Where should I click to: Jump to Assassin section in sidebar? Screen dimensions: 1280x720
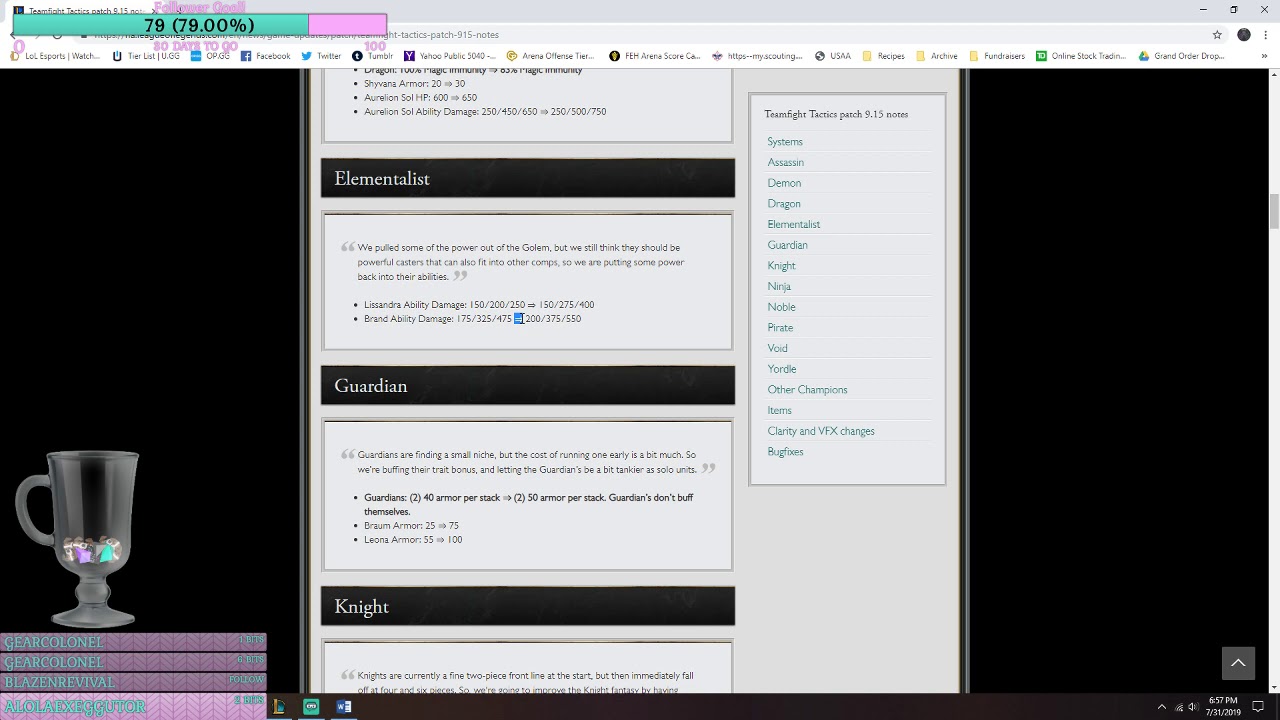(786, 162)
